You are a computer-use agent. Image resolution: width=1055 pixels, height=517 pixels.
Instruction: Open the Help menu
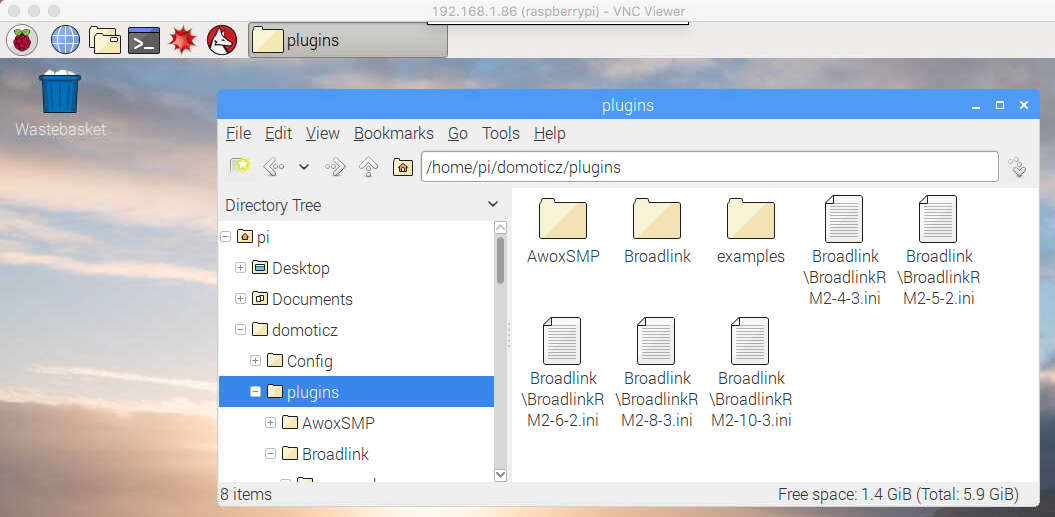point(549,133)
